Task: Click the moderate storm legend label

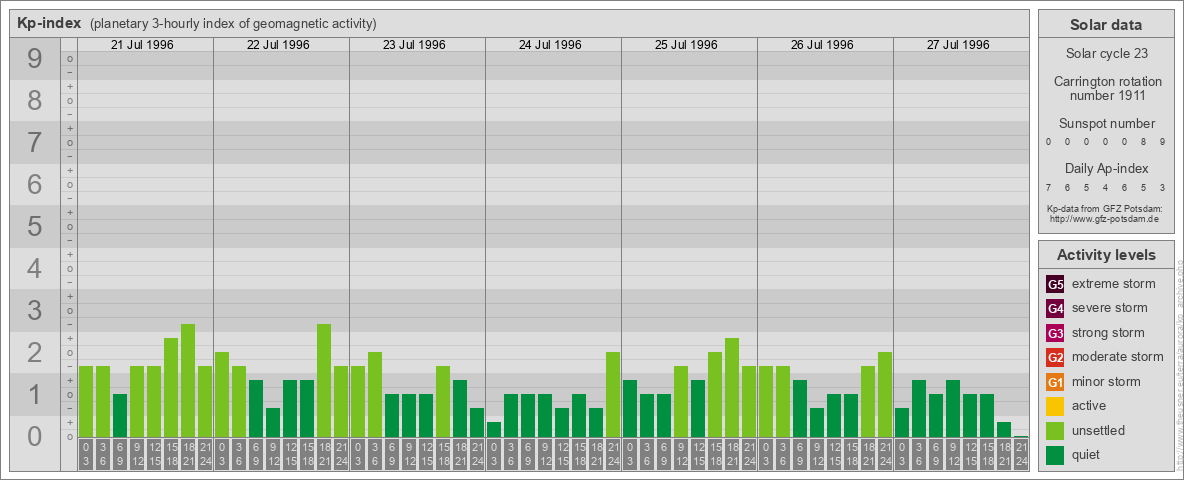Action: tap(1118, 357)
